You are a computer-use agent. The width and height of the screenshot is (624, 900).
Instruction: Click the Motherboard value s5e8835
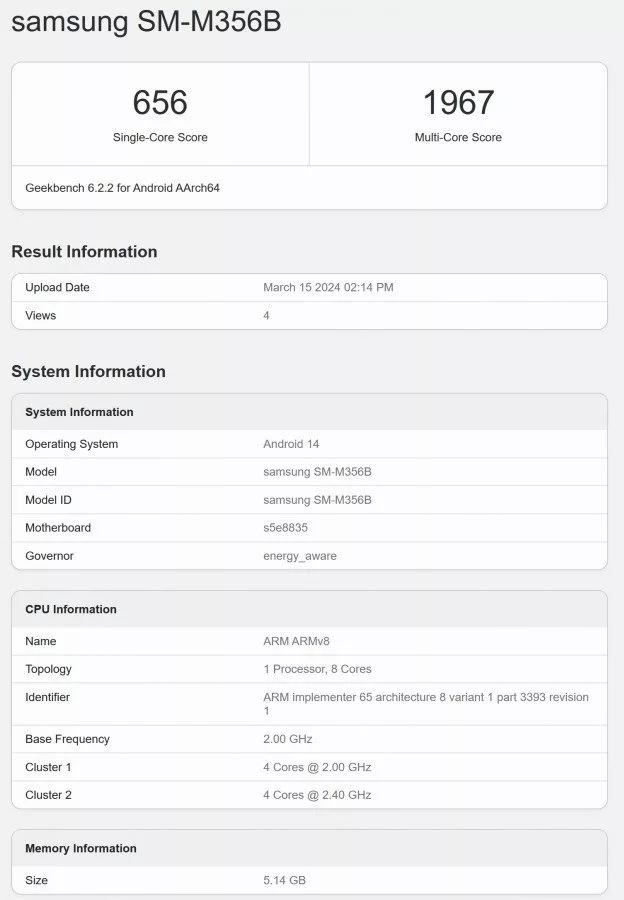[x=288, y=528]
